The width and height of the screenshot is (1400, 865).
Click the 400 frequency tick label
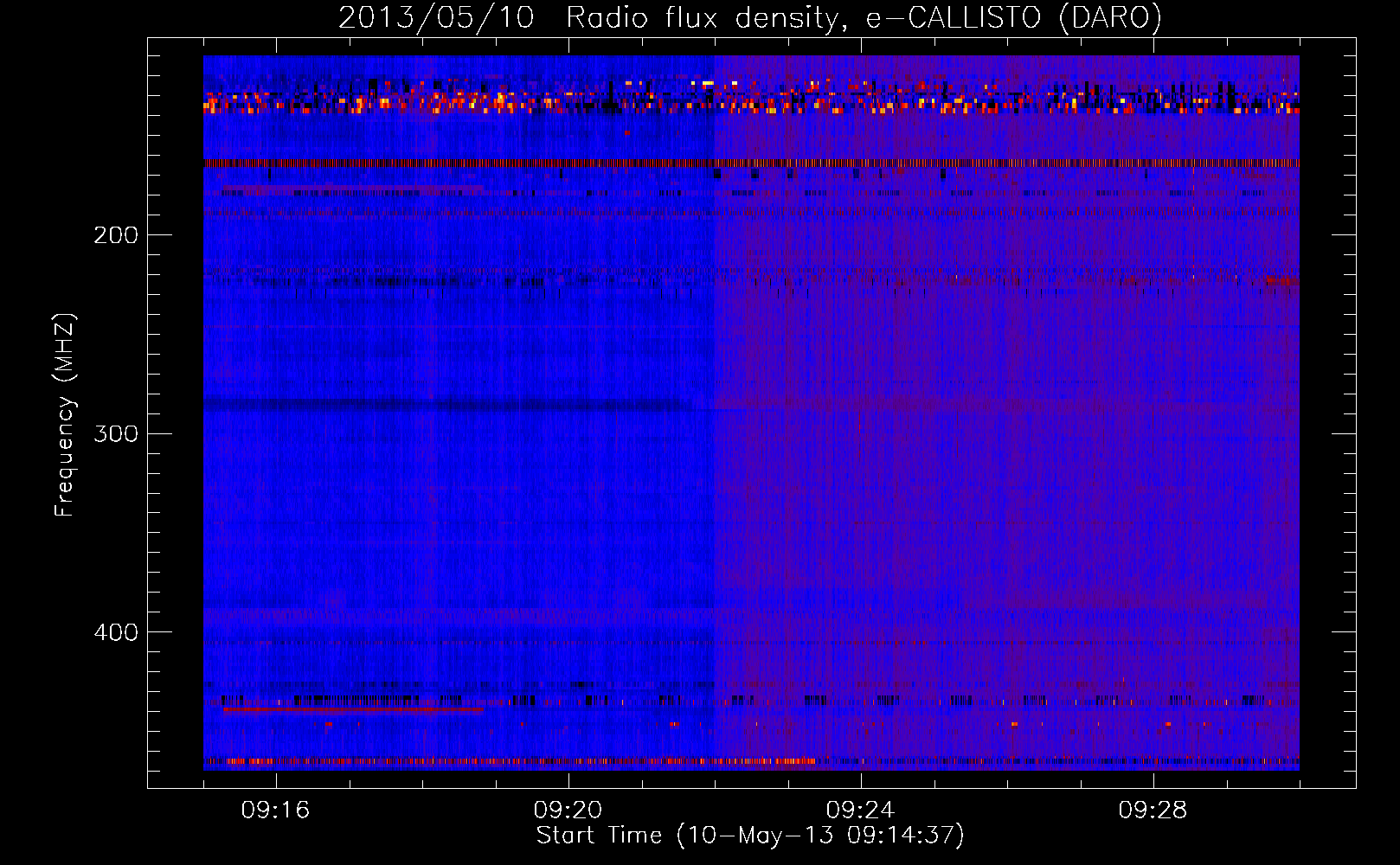(116, 632)
